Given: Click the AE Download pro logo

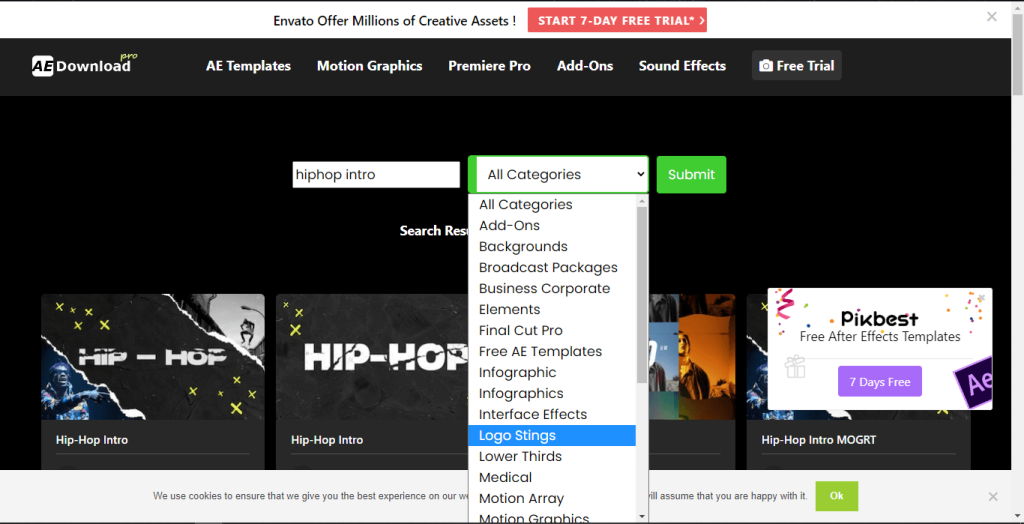Looking at the screenshot, I should coord(84,65).
